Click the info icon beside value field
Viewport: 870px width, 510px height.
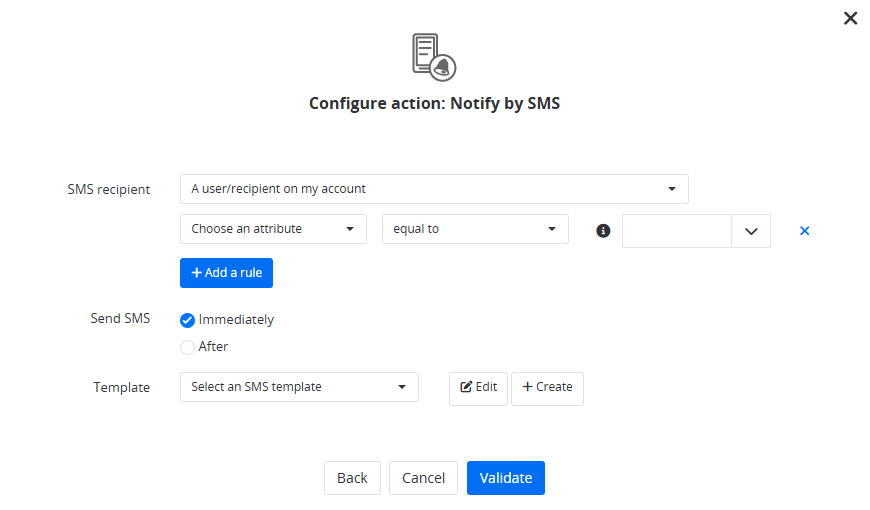pyautogui.click(x=603, y=230)
